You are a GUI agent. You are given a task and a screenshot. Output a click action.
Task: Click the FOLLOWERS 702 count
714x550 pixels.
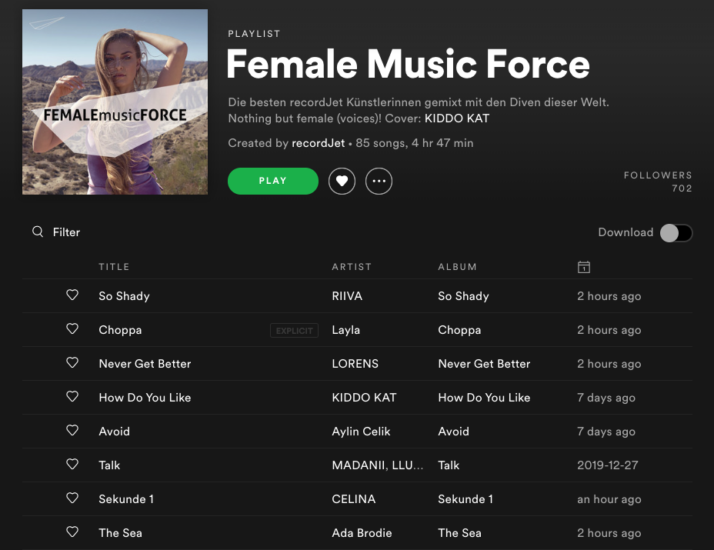point(658,182)
